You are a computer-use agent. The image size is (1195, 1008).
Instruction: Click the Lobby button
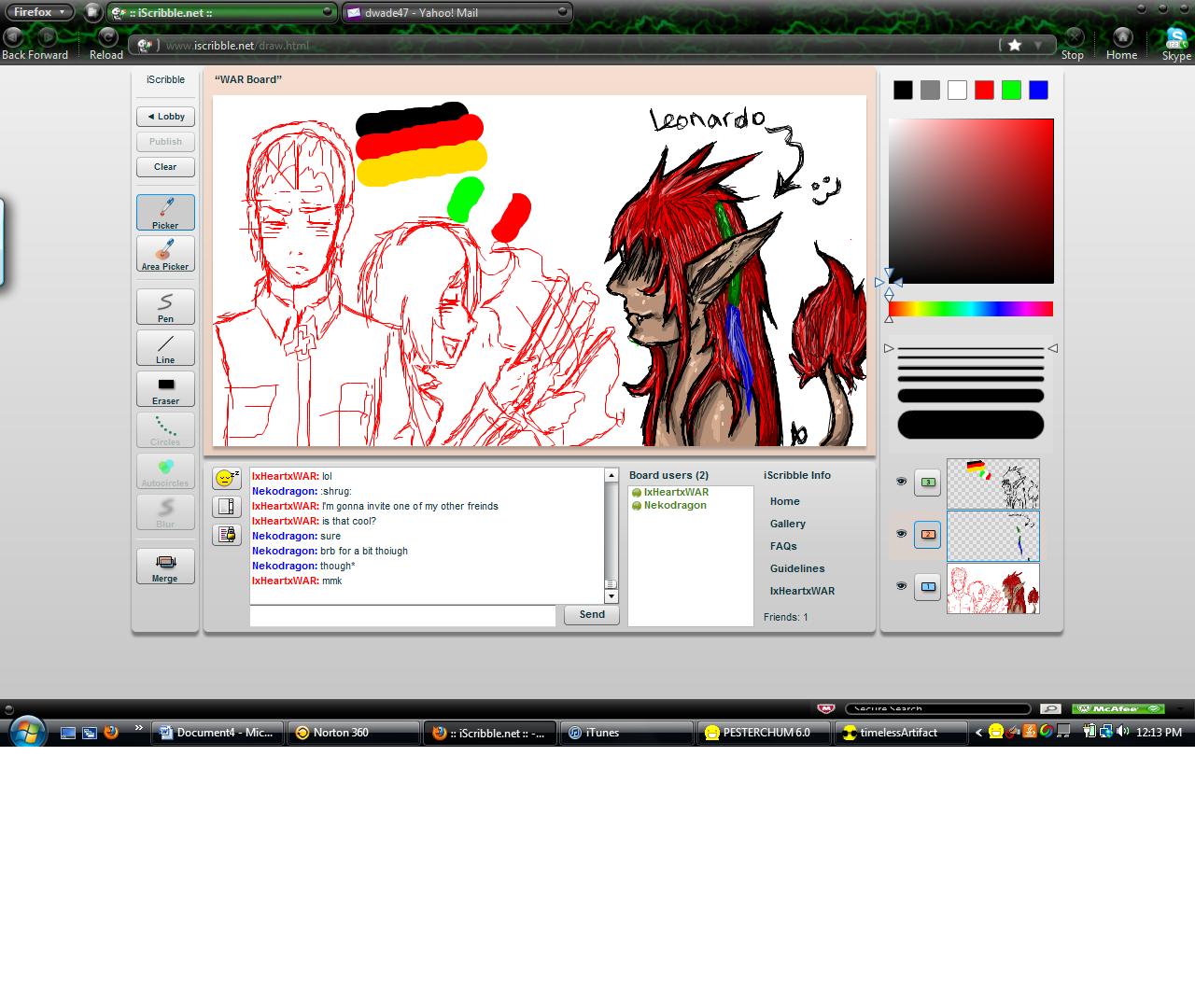point(165,117)
